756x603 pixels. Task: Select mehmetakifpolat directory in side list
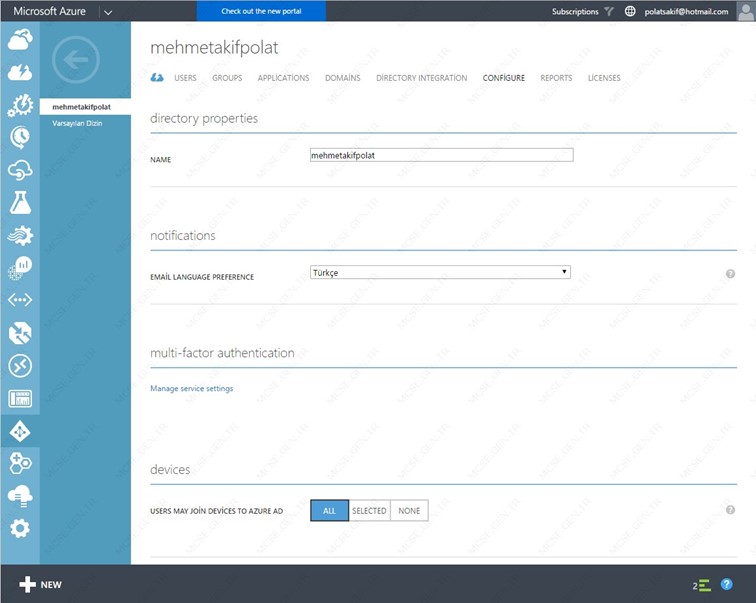click(85, 107)
